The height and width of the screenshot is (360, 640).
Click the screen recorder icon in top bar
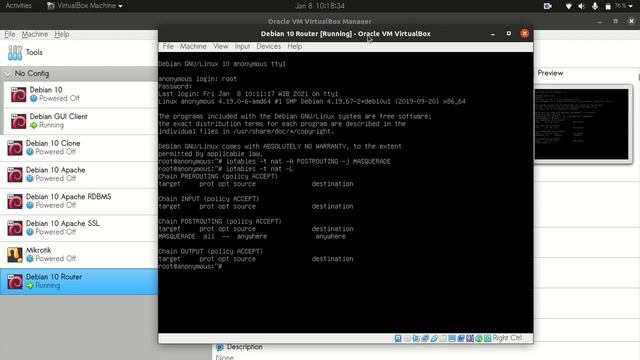(548, 6)
